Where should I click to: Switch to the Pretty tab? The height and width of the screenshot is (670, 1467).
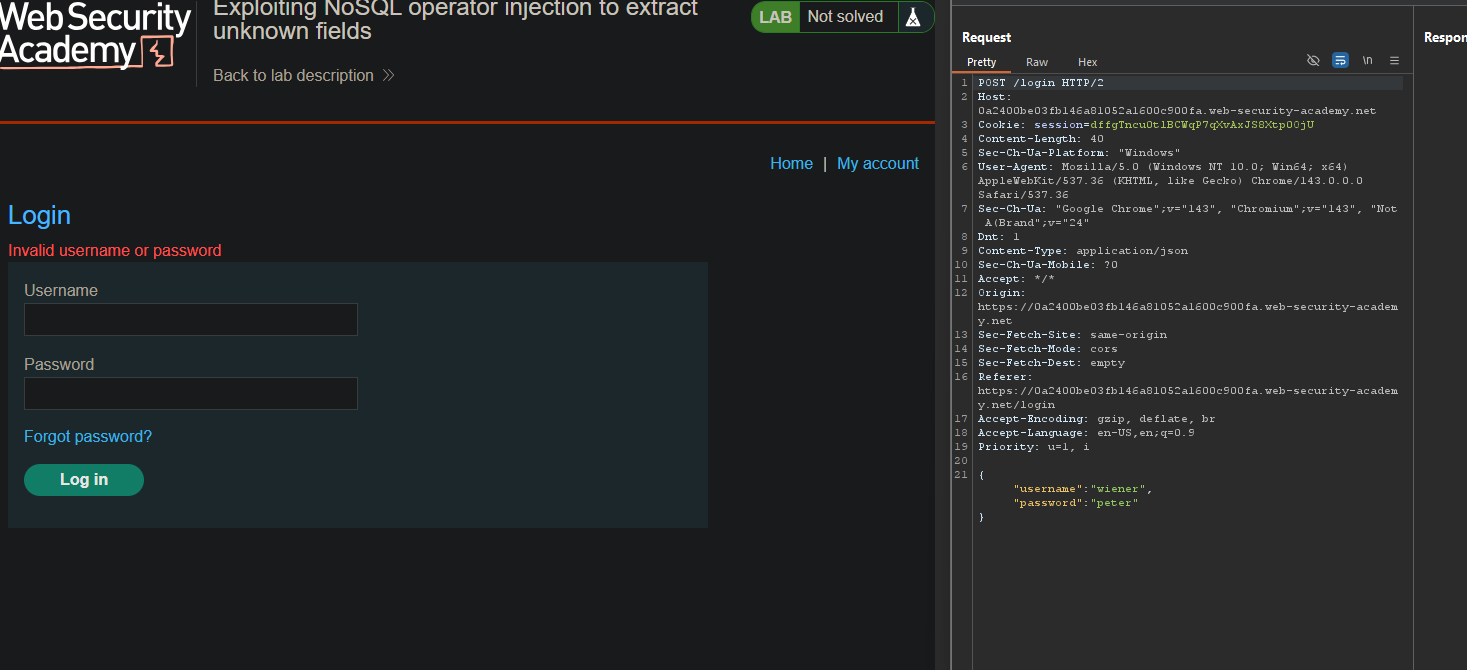(981, 62)
